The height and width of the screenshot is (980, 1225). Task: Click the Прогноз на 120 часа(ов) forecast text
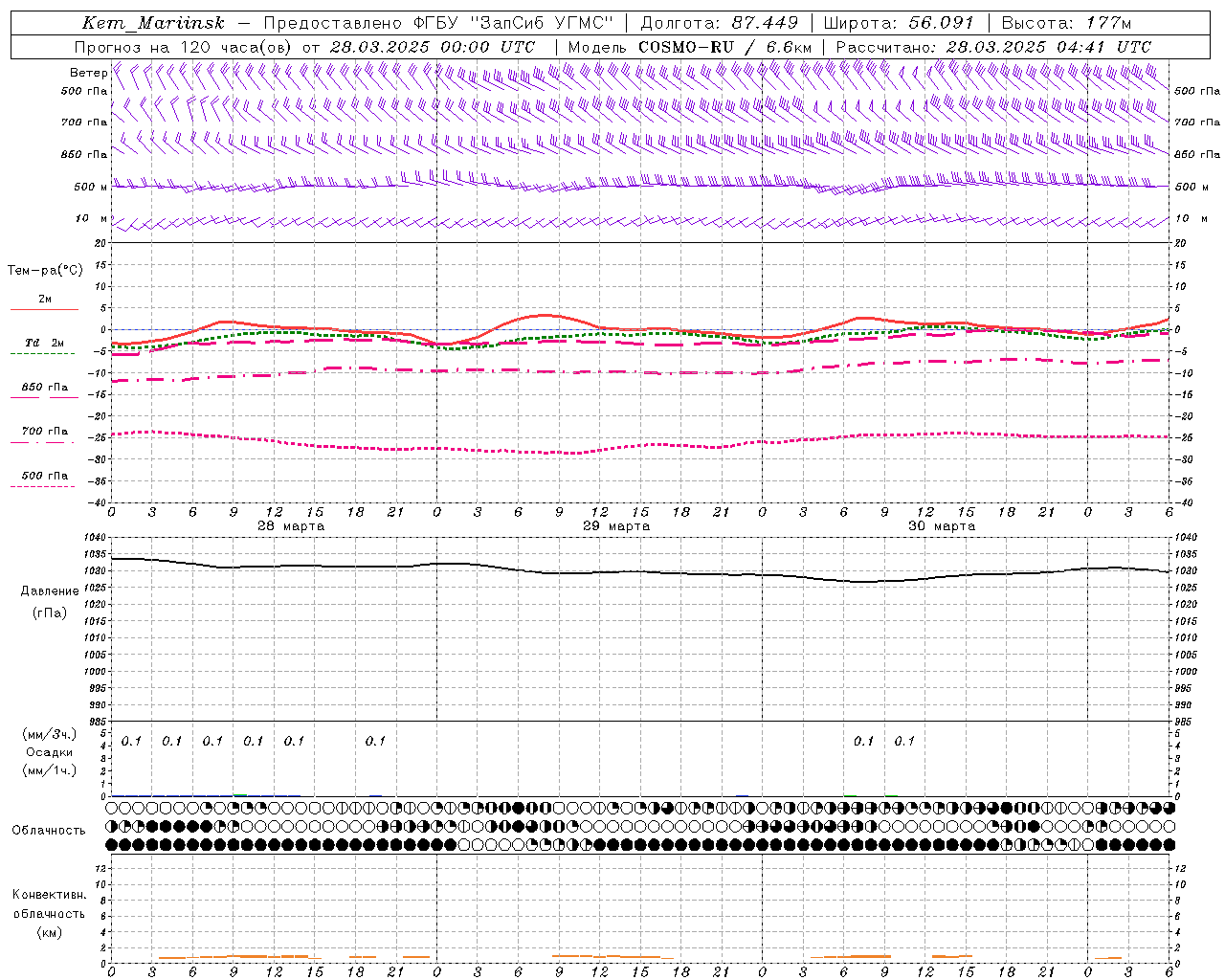click(x=185, y=47)
